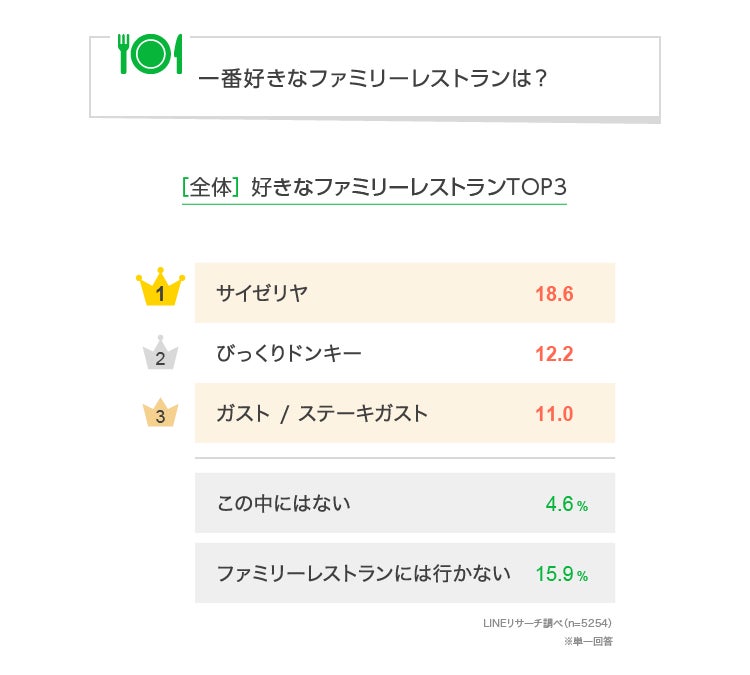Click the green [全体] label

pos(211,187)
